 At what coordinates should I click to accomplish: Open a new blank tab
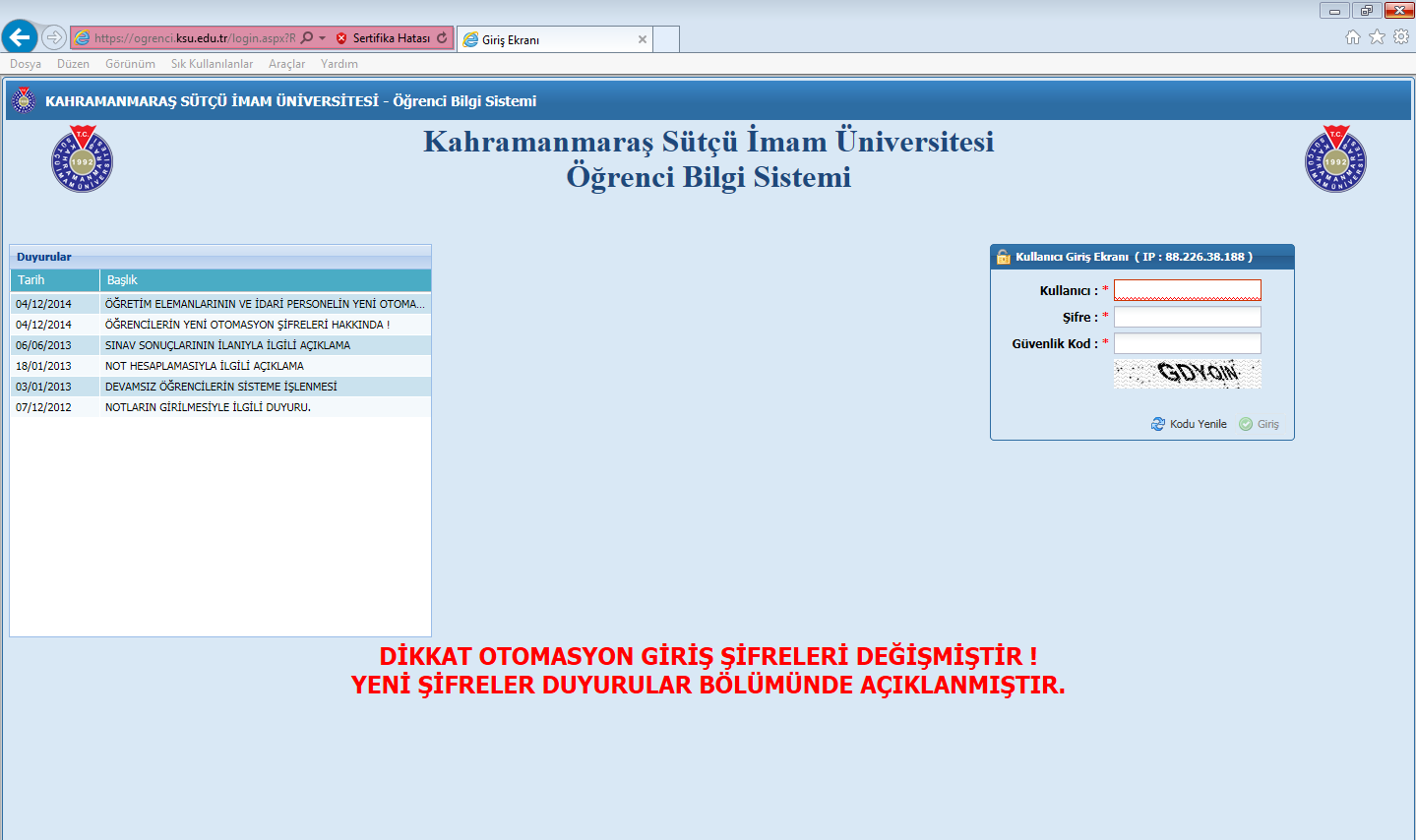tap(666, 39)
